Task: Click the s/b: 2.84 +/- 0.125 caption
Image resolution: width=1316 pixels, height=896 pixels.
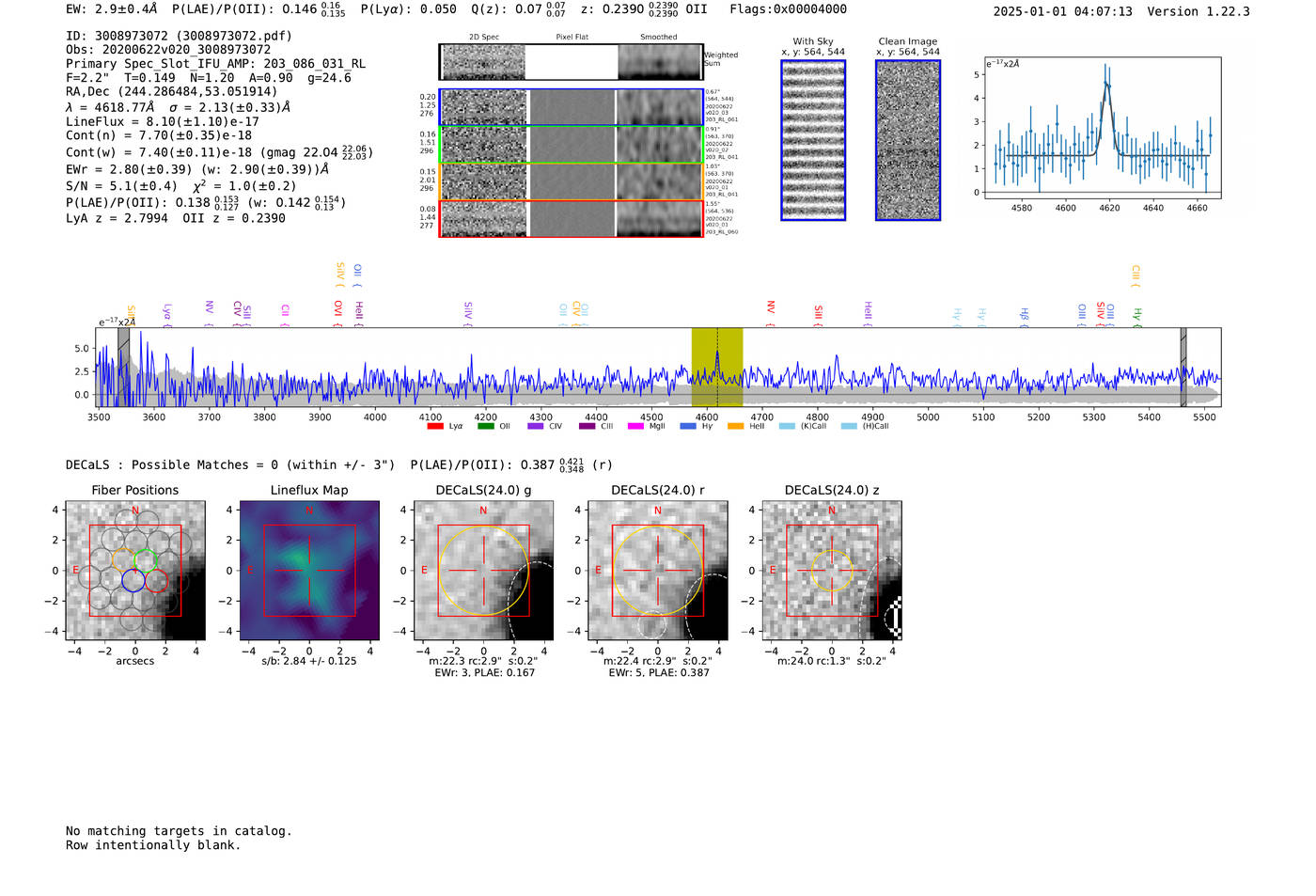Action: pos(309,661)
